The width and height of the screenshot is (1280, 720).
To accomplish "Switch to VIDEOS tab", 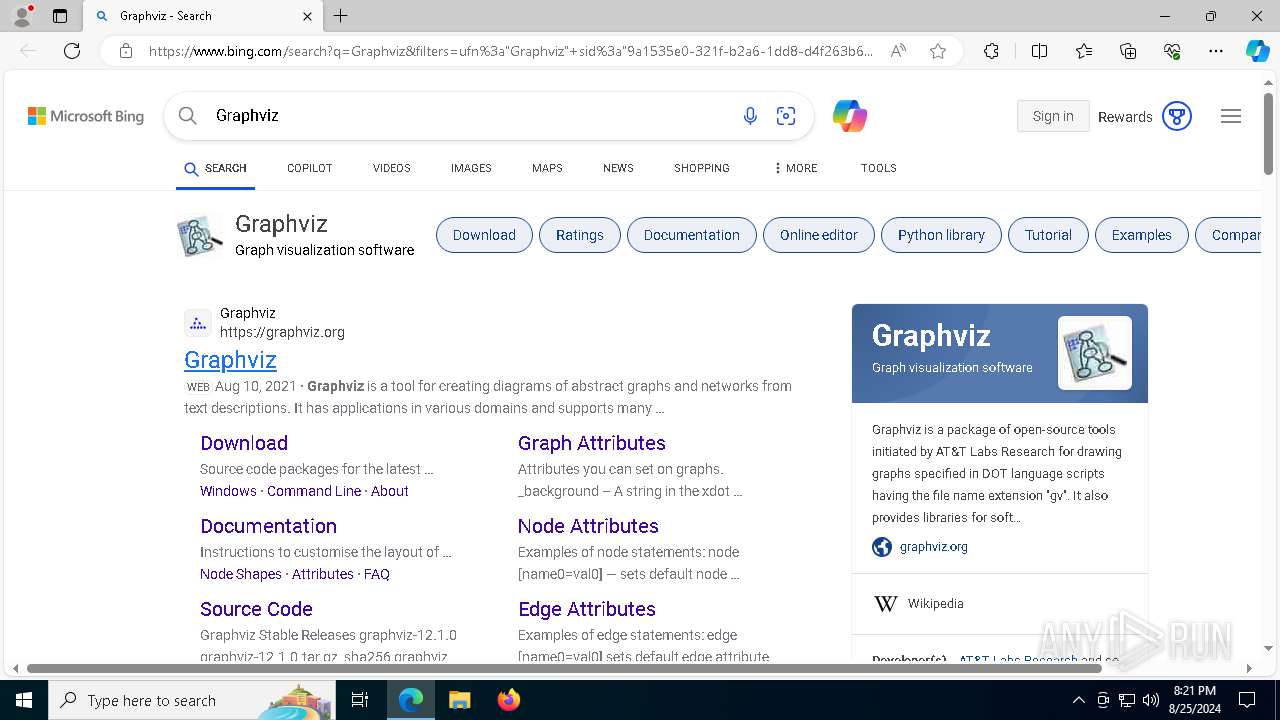I will [x=392, y=168].
